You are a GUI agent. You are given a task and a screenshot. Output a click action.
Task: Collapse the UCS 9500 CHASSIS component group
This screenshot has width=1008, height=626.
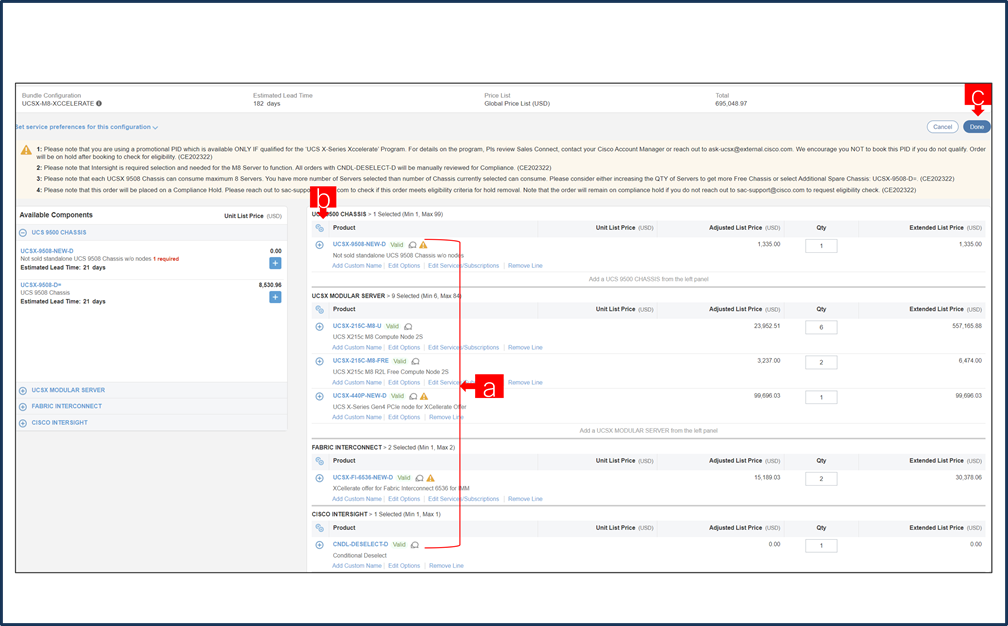click(x=22, y=233)
